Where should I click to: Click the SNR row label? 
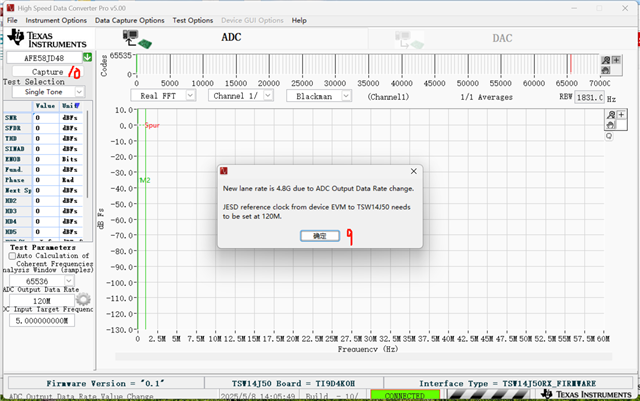(x=11, y=118)
